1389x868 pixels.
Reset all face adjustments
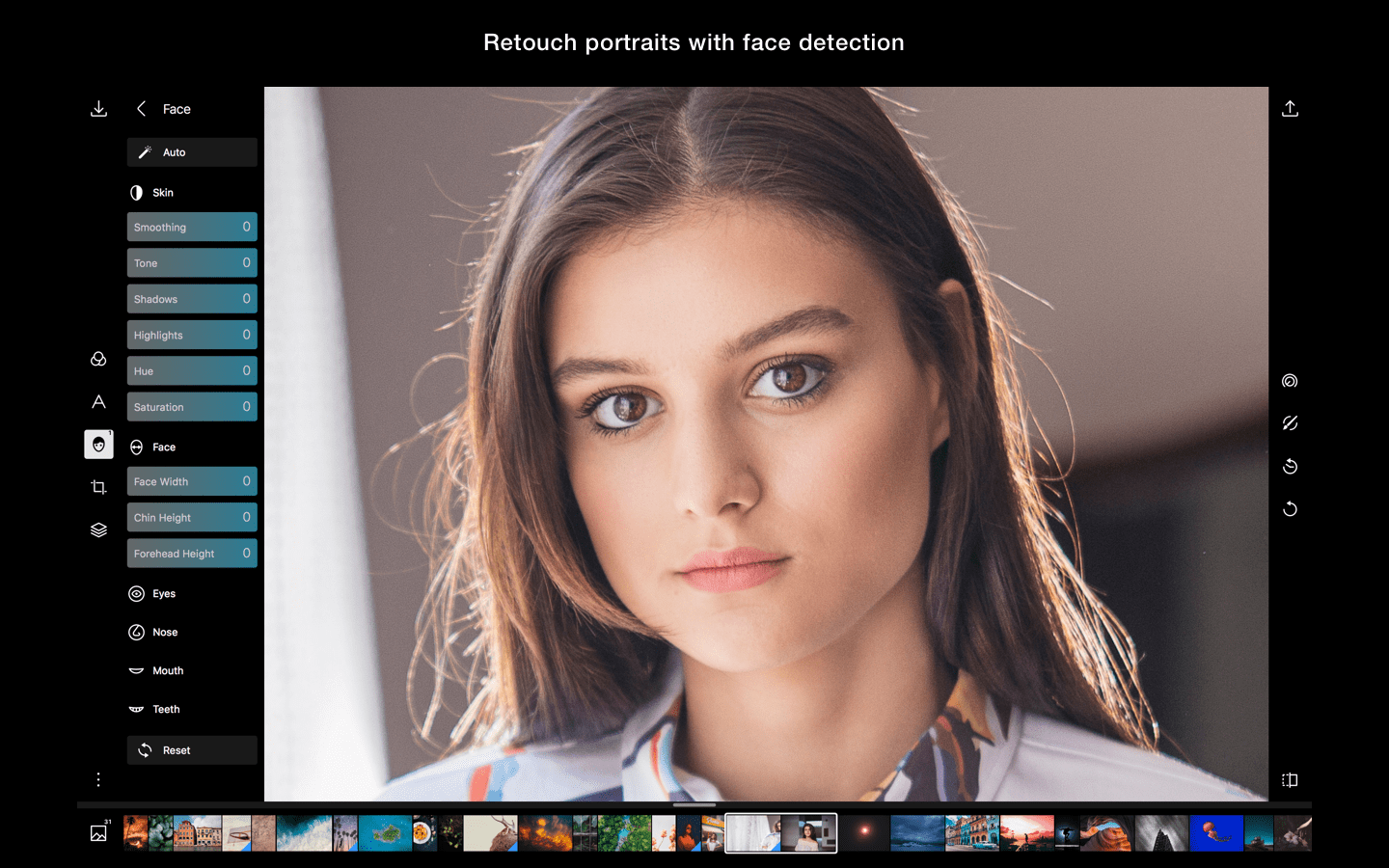point(191,749)
